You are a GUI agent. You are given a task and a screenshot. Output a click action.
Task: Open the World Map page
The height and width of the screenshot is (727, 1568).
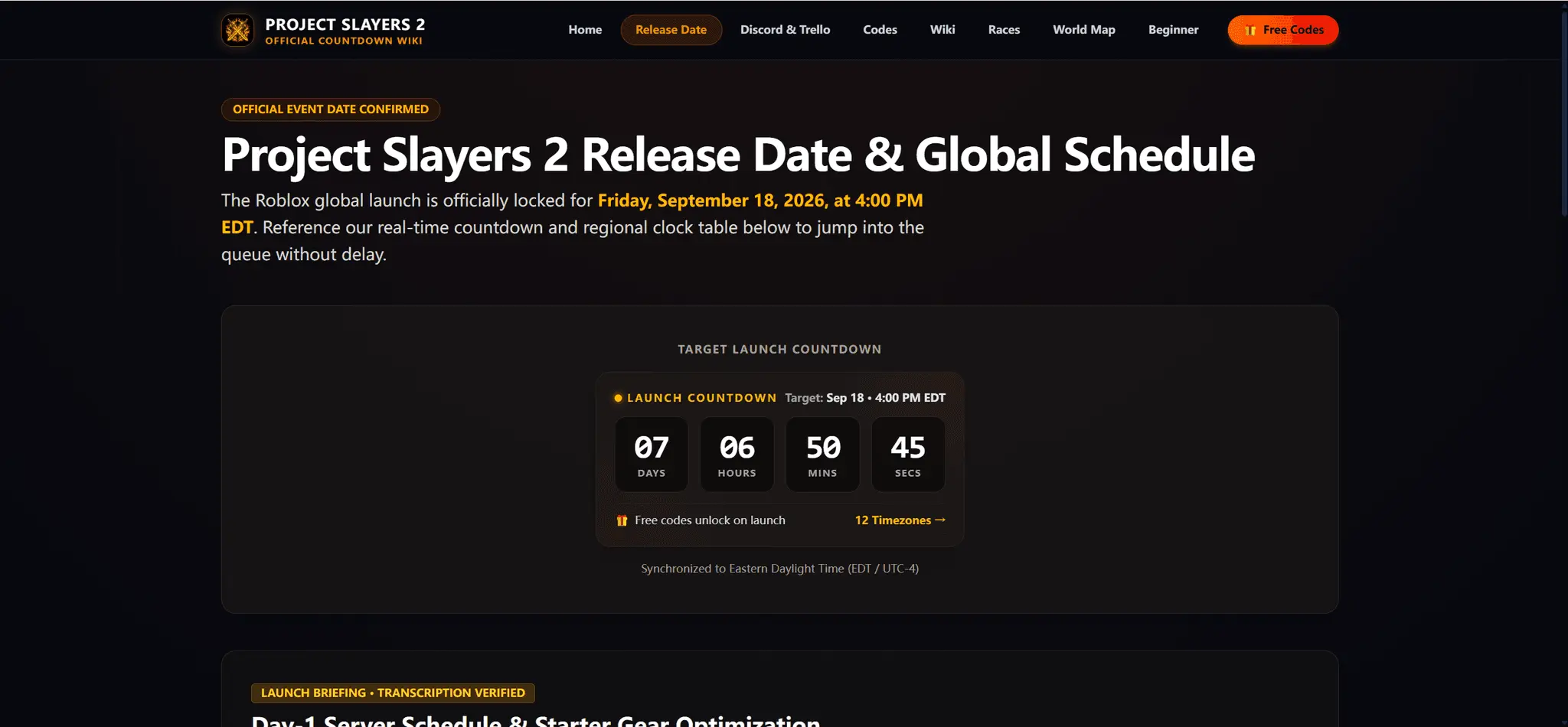[x=1083, y=30]
